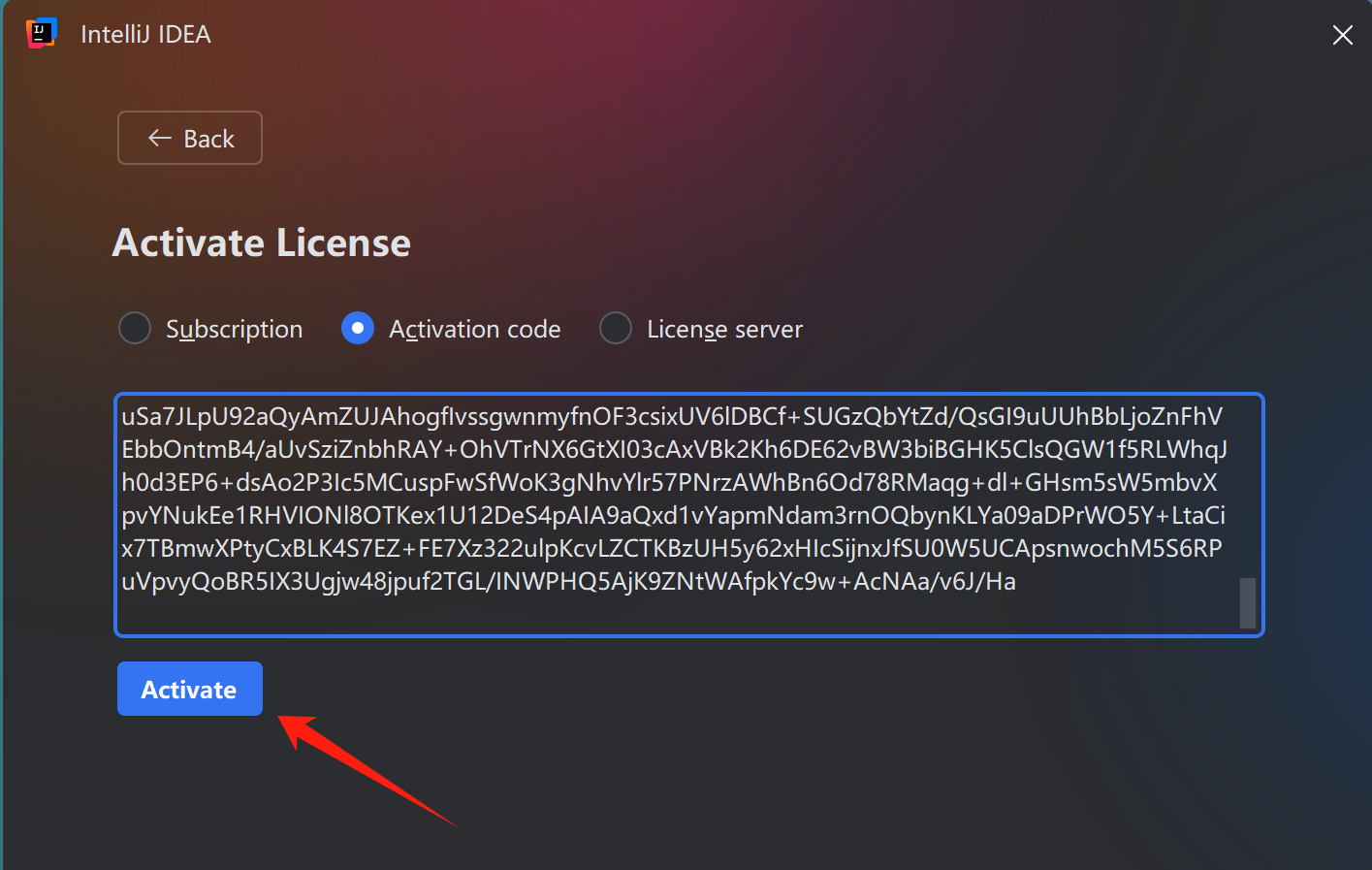Click the left arrow icon in Back
Screen dimensions: 1372x870
pos(160,138)
